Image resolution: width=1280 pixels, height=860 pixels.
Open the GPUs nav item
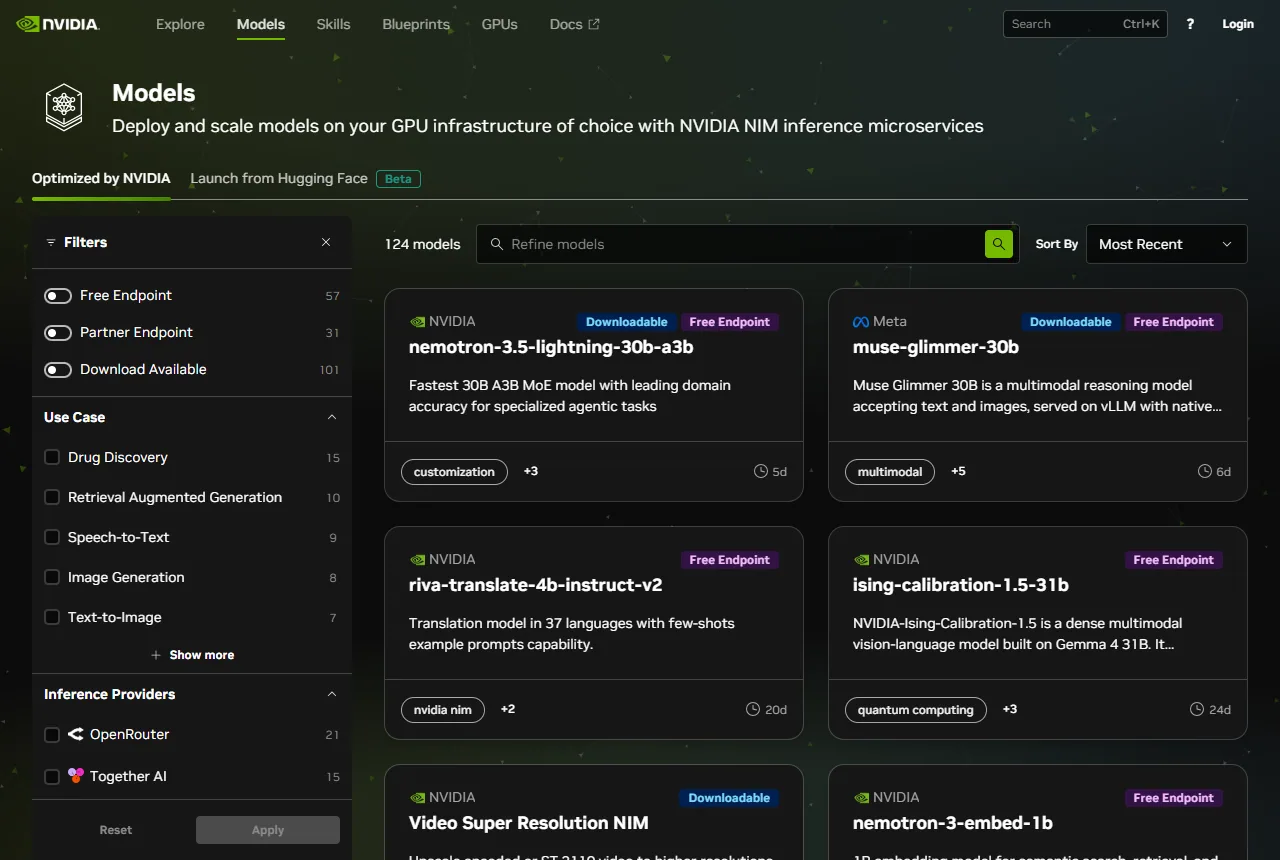(499, 24)
